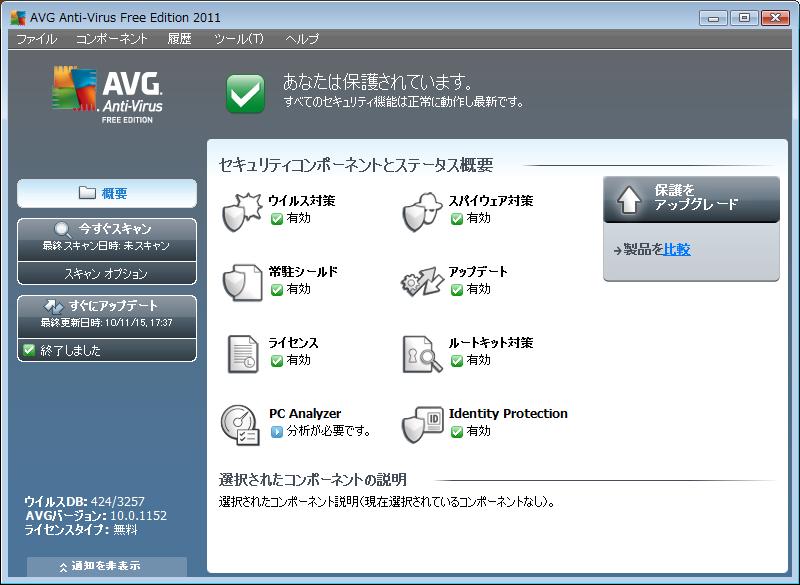
Task: Select the アップデート component label
Action: (478, 271)
